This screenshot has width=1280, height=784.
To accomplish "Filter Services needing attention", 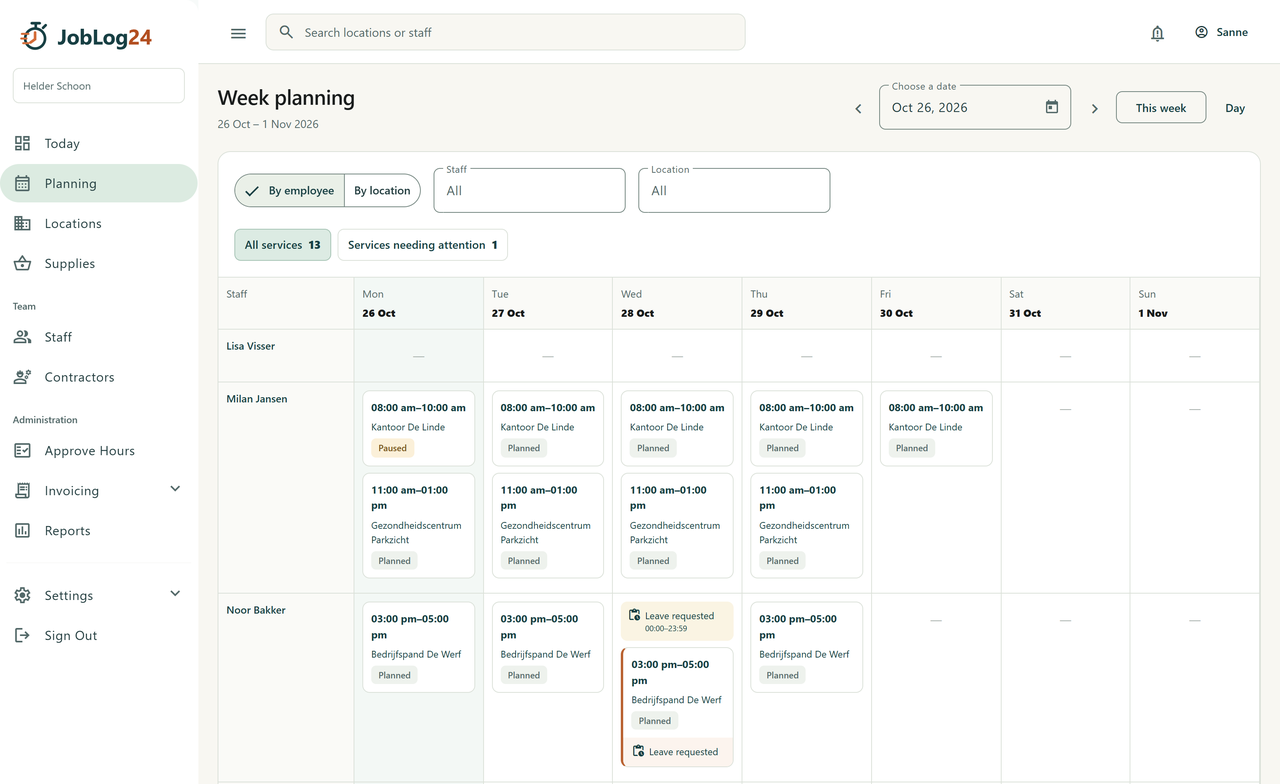I will [x=423, y=245].
